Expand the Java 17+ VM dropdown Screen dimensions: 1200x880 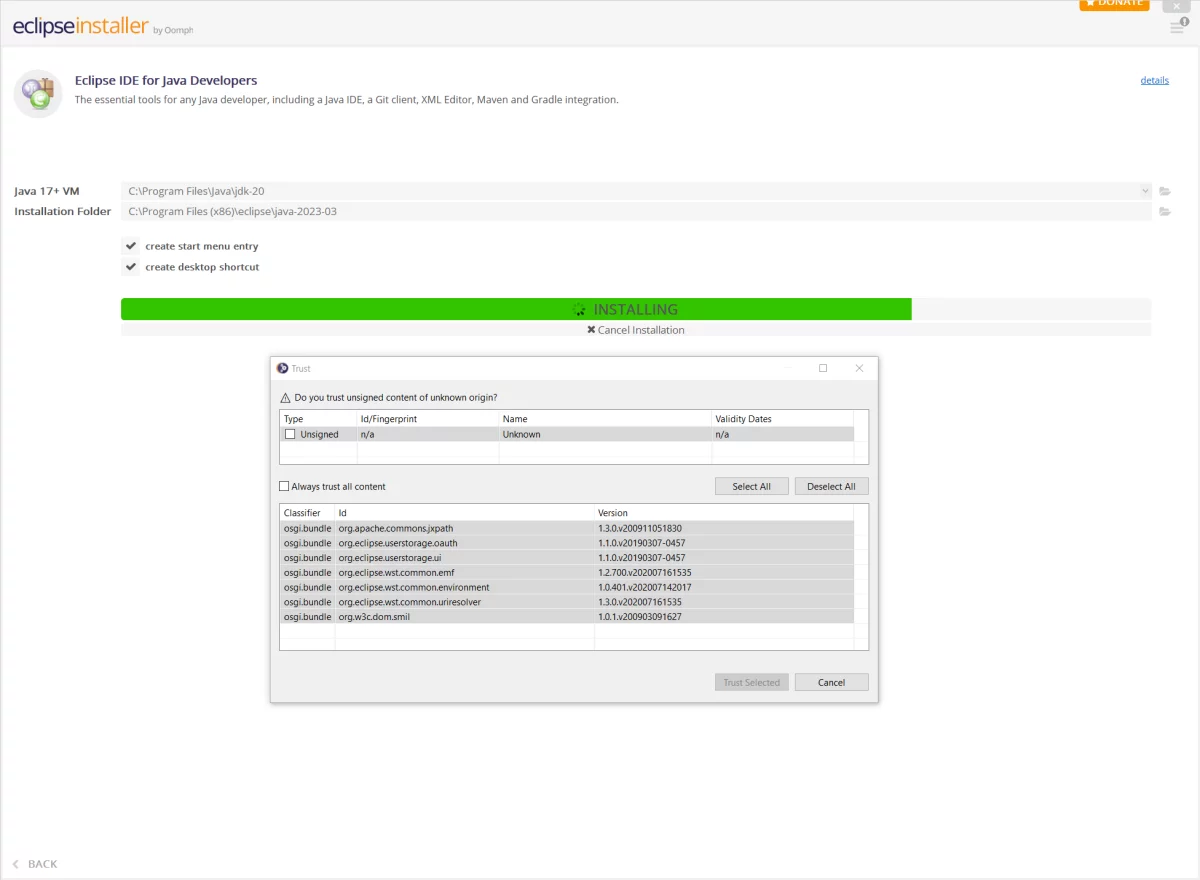click(x=1145, y=191)
